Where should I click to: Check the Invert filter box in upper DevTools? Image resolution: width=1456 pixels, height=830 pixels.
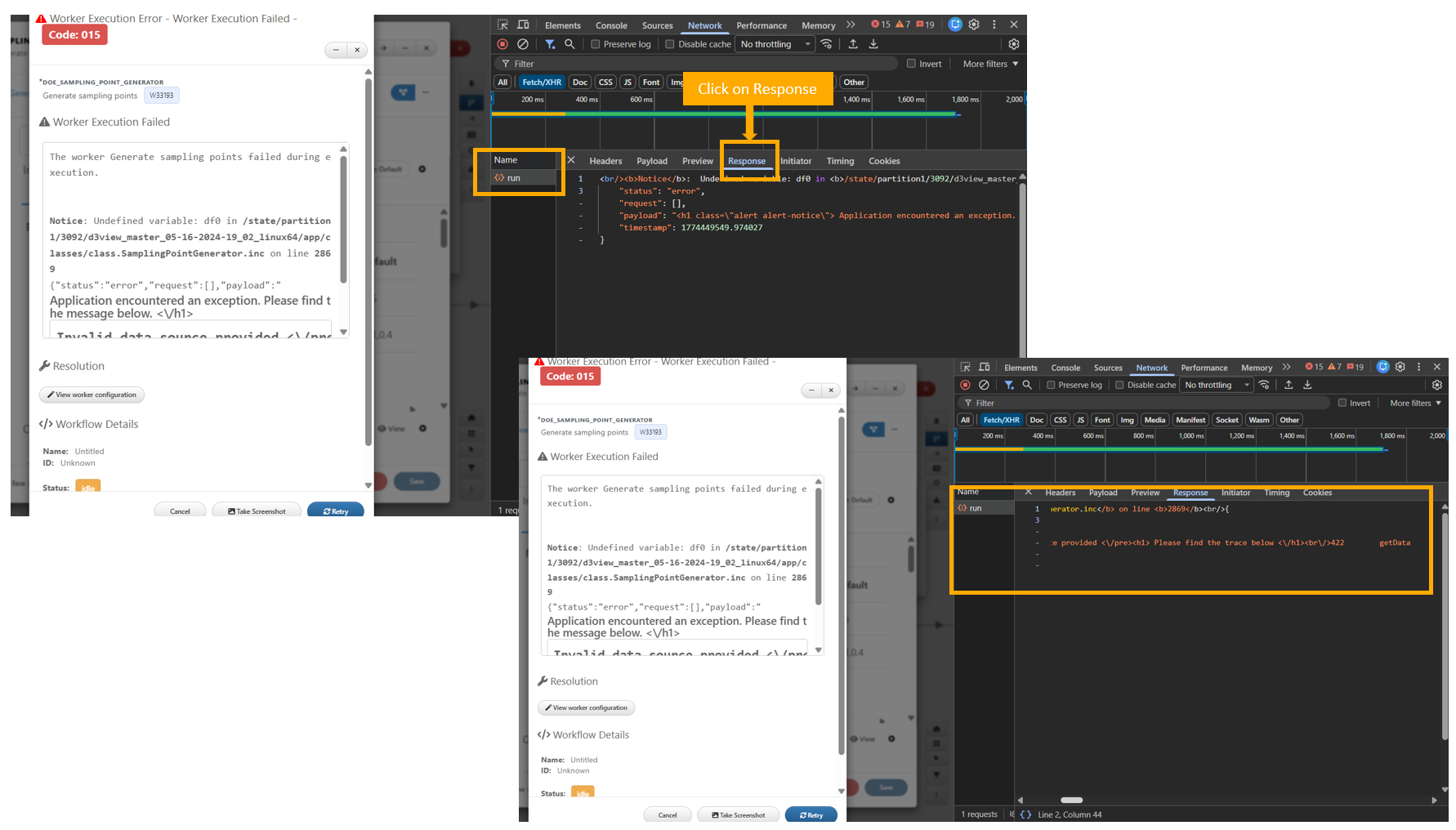[x=911, y=64]
